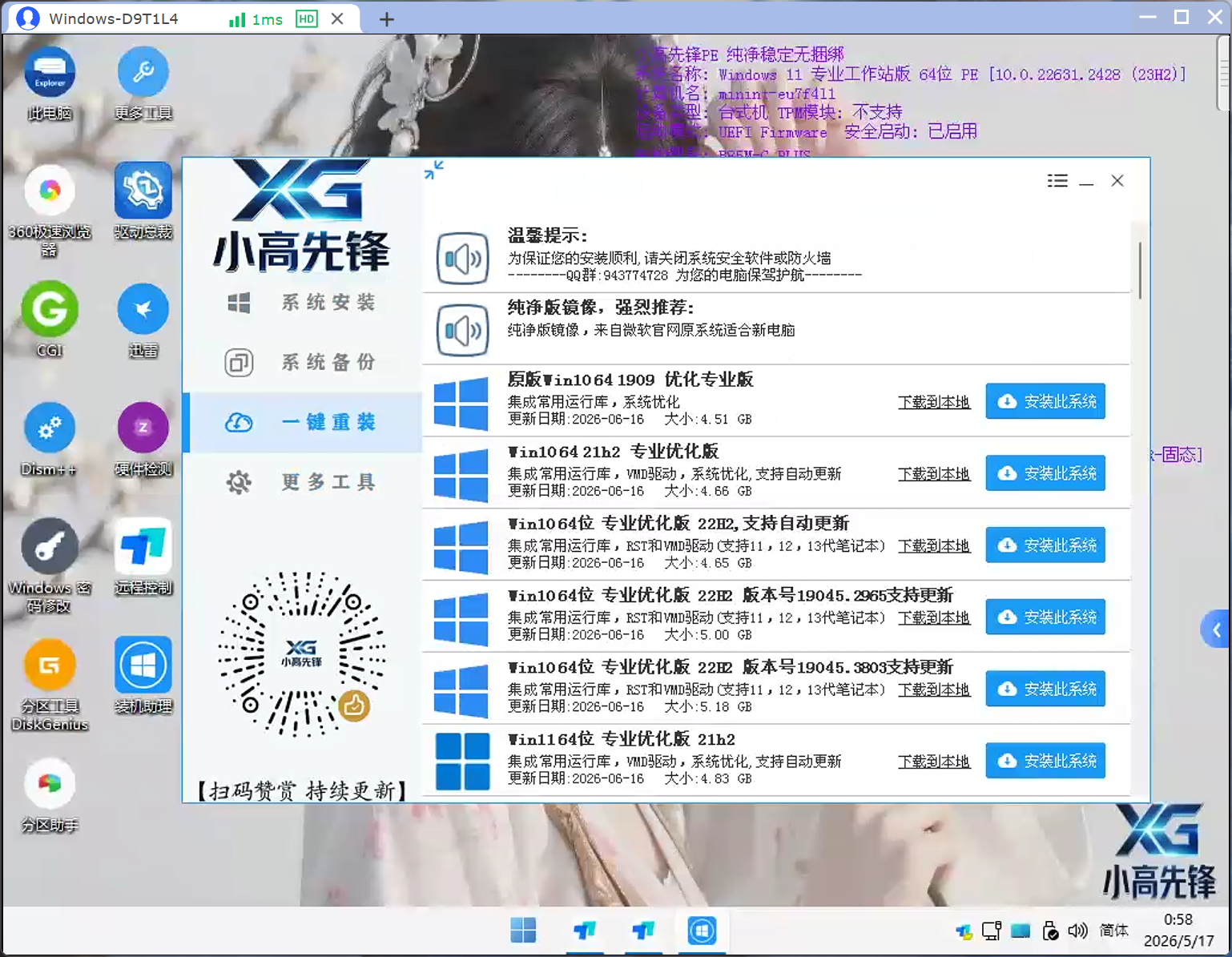
Task: Switch the 简体 input method indicator
Action: click(x=1114, y=931)
